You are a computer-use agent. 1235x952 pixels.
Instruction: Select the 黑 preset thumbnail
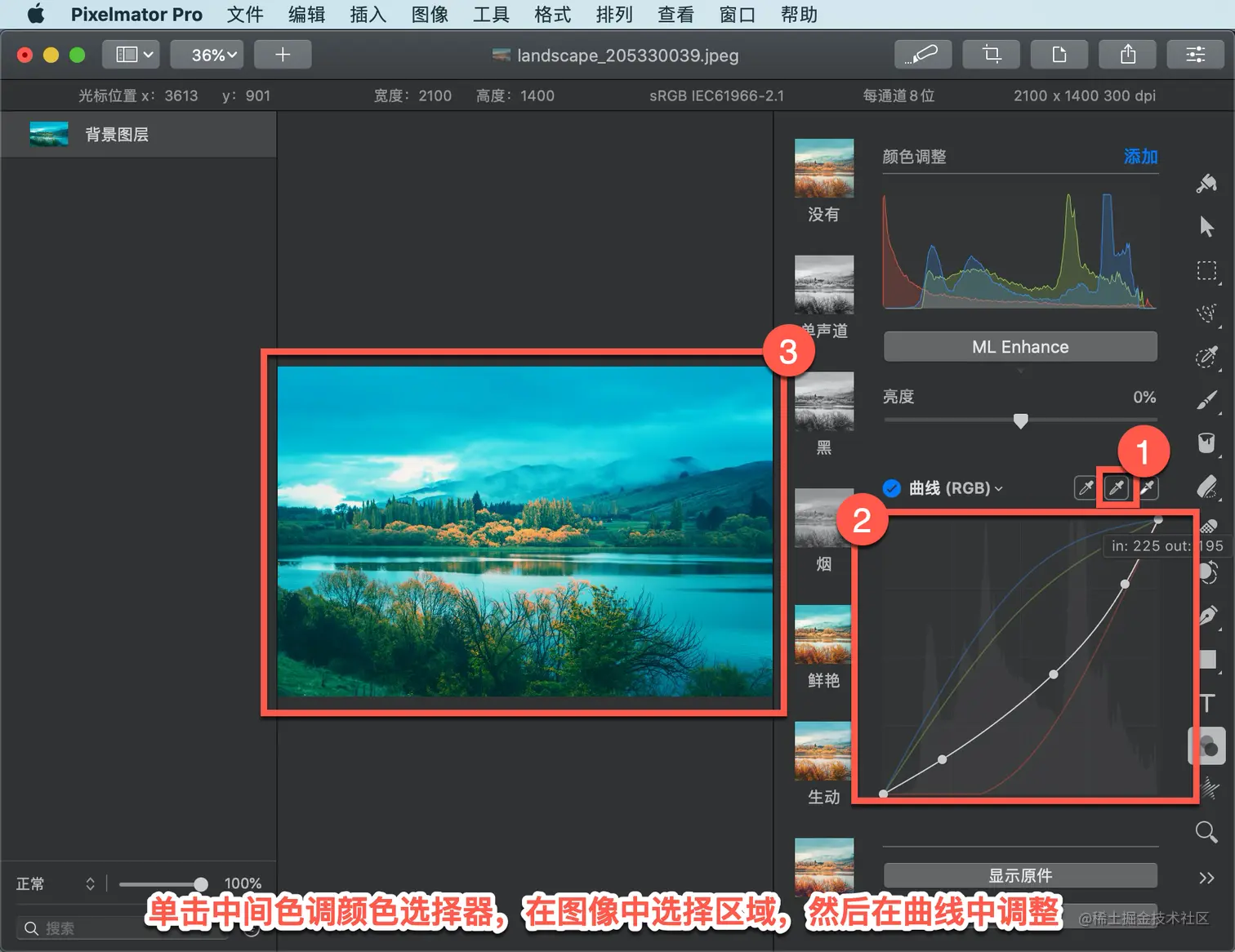click(x=823, y=402)
